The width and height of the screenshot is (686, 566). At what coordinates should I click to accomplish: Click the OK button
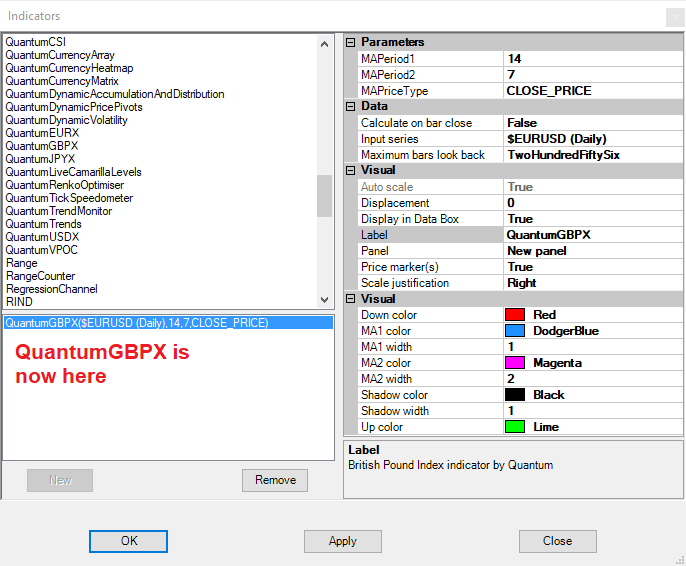(128, 541)
